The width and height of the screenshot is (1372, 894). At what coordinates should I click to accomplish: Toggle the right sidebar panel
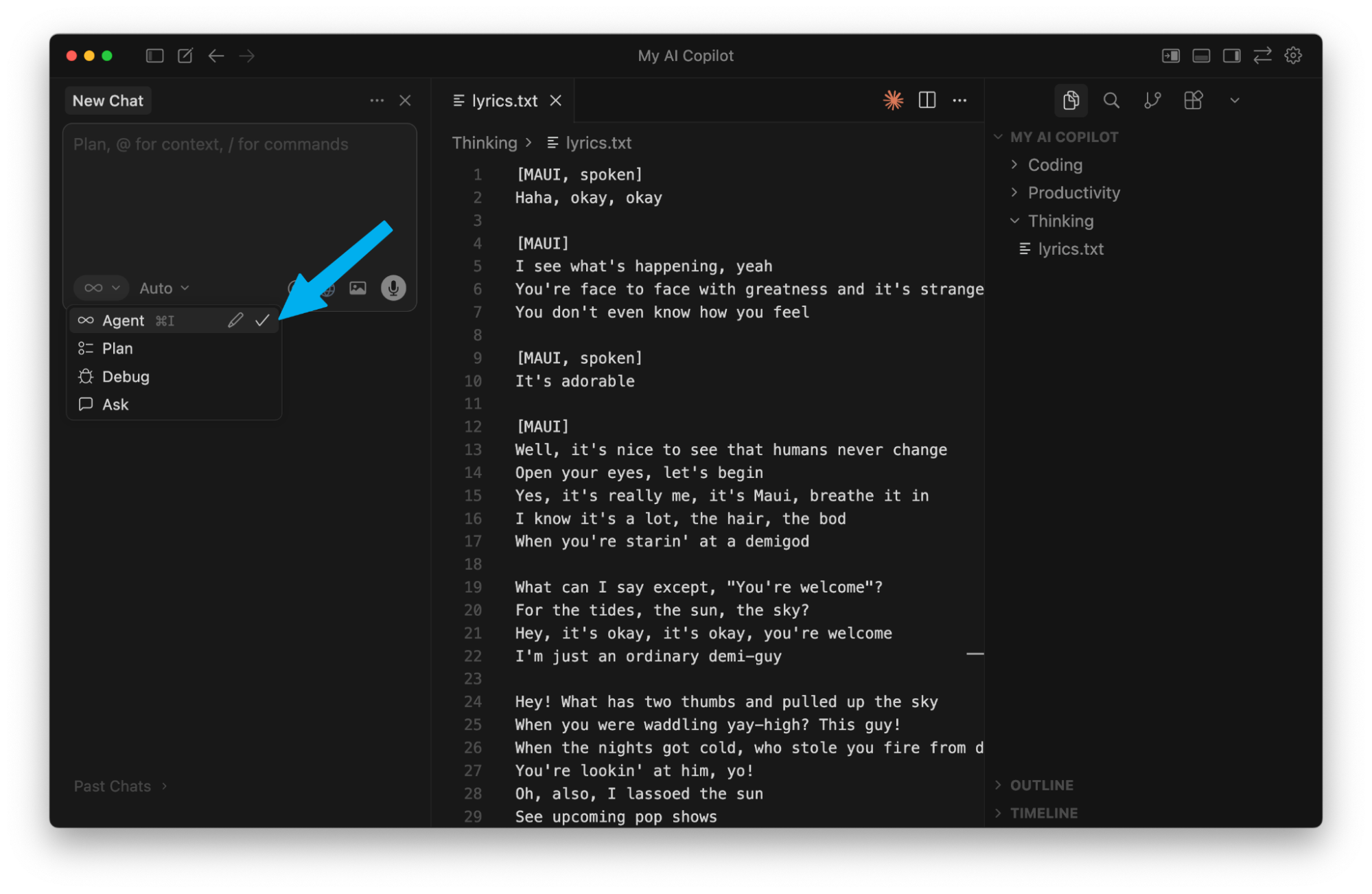pyautogui.click(x=1232, y=56)
